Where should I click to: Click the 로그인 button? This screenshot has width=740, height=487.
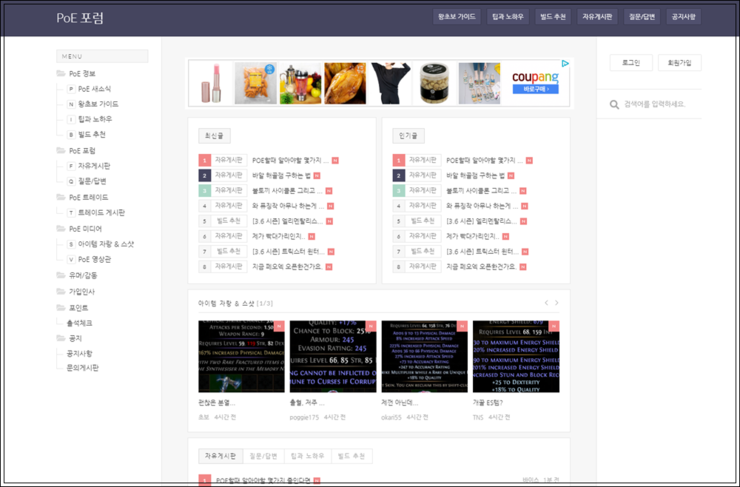coord(631,63)
